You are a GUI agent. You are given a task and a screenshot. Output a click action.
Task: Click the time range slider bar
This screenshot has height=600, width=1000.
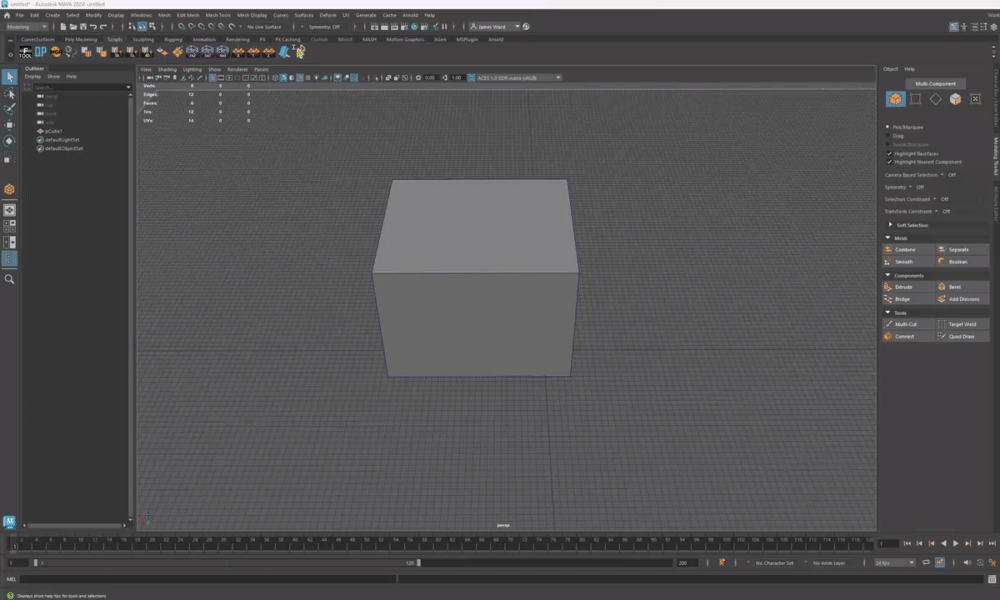point(225,563)
